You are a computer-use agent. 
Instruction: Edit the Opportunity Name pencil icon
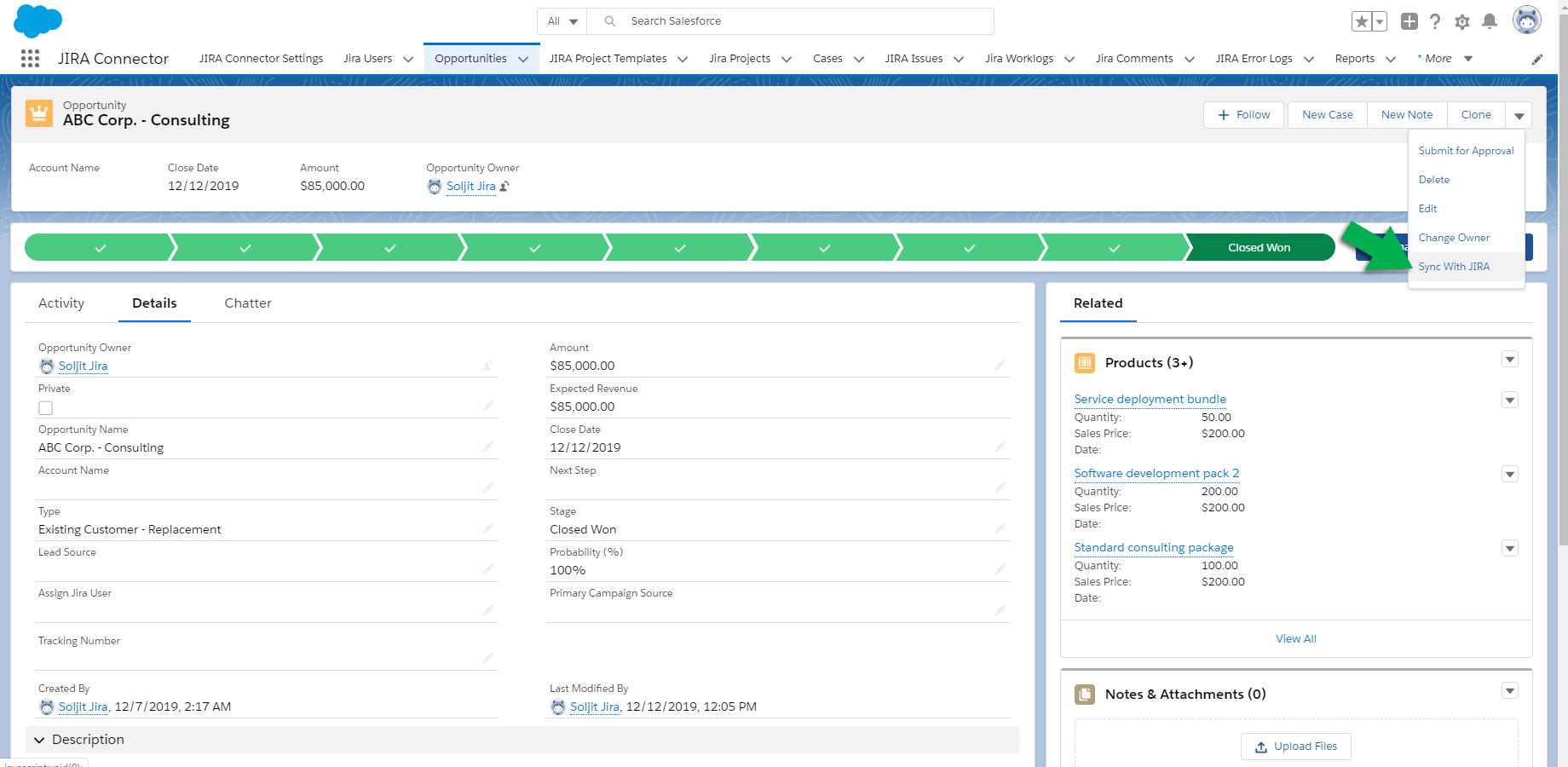pyautogui.click(x=488, y=447)
